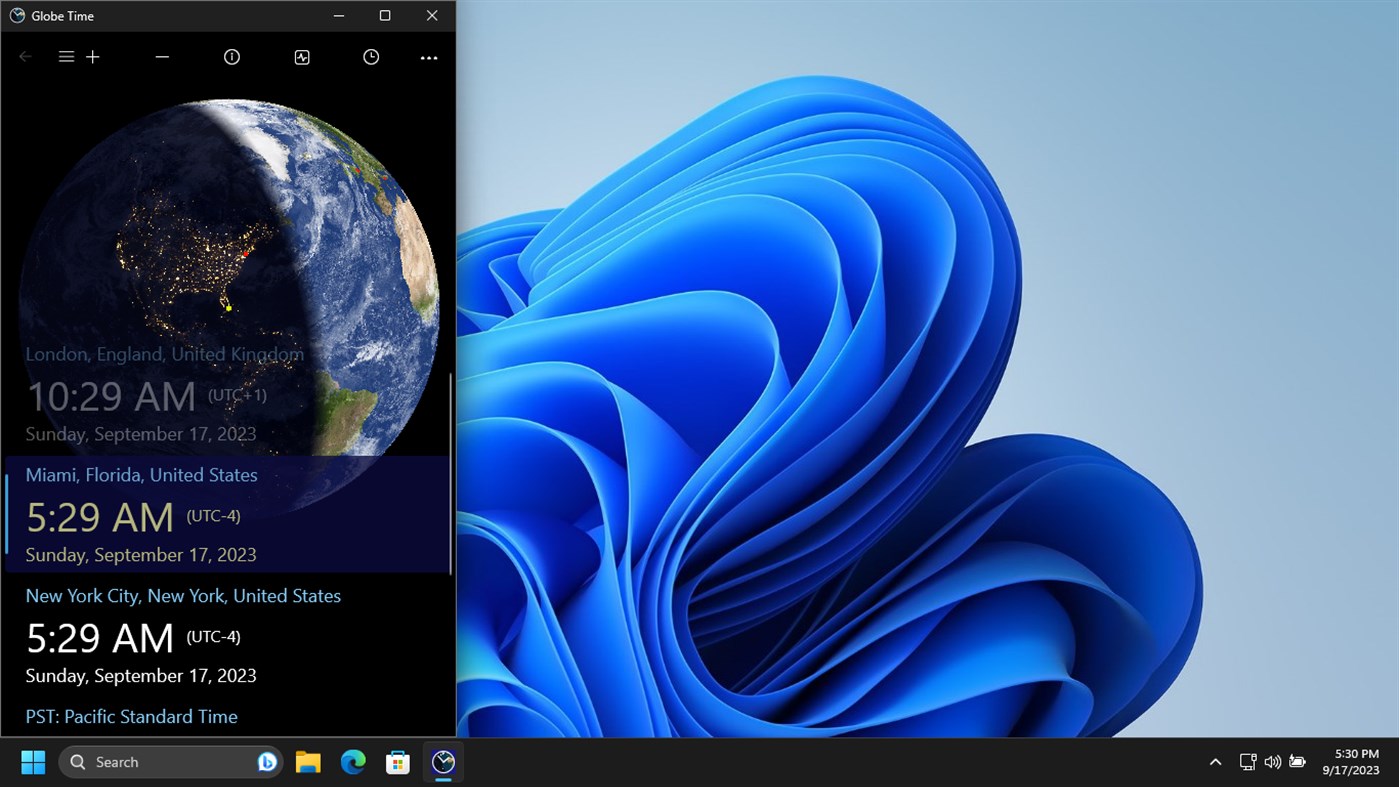Remove location using the minus icon
This screenshot has height=787, width=1399.
tap(162, 57)
